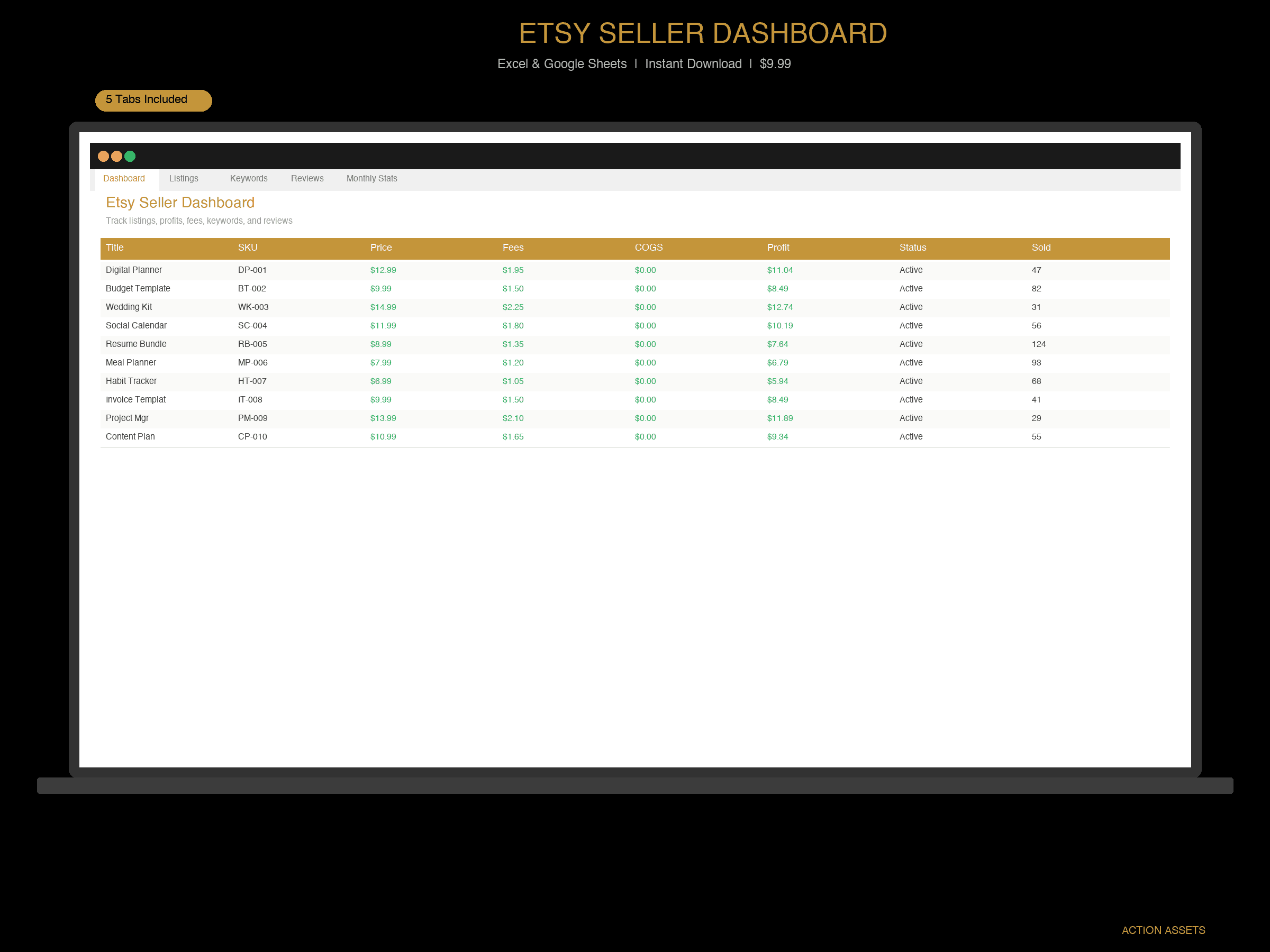
Task: Click the 5 Tabs Included badge
Action: click(x=153, y=100)
